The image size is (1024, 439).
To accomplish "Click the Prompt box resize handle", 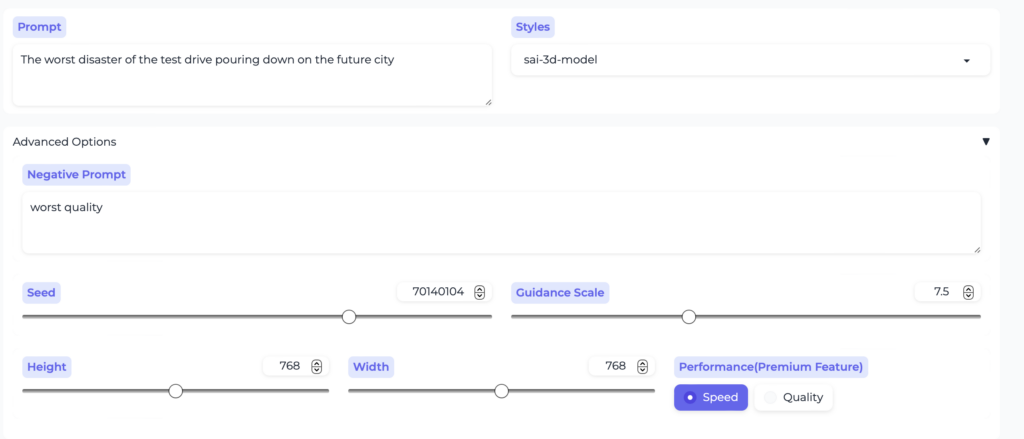I will pyautogui.click(x=487, y=101).
